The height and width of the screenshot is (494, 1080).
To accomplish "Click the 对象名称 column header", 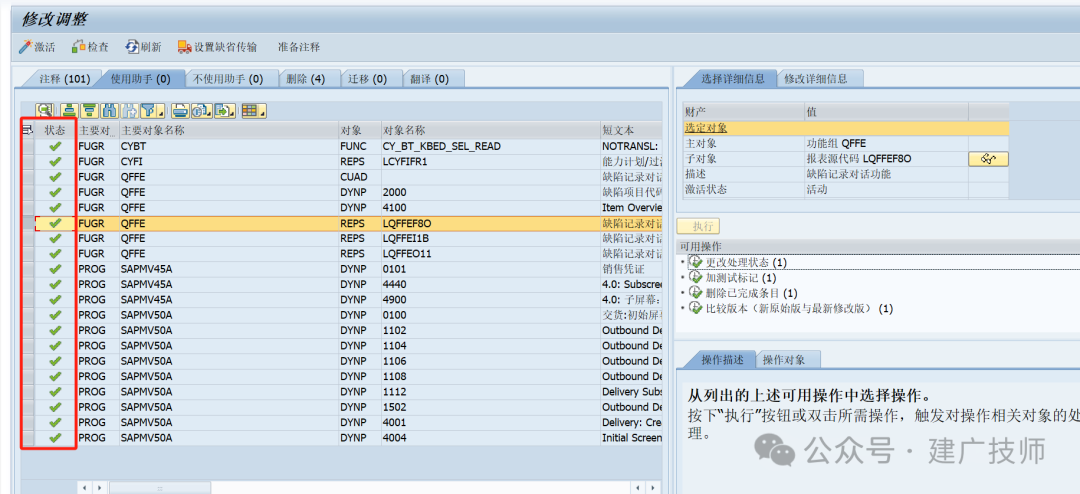I will 490,130.
